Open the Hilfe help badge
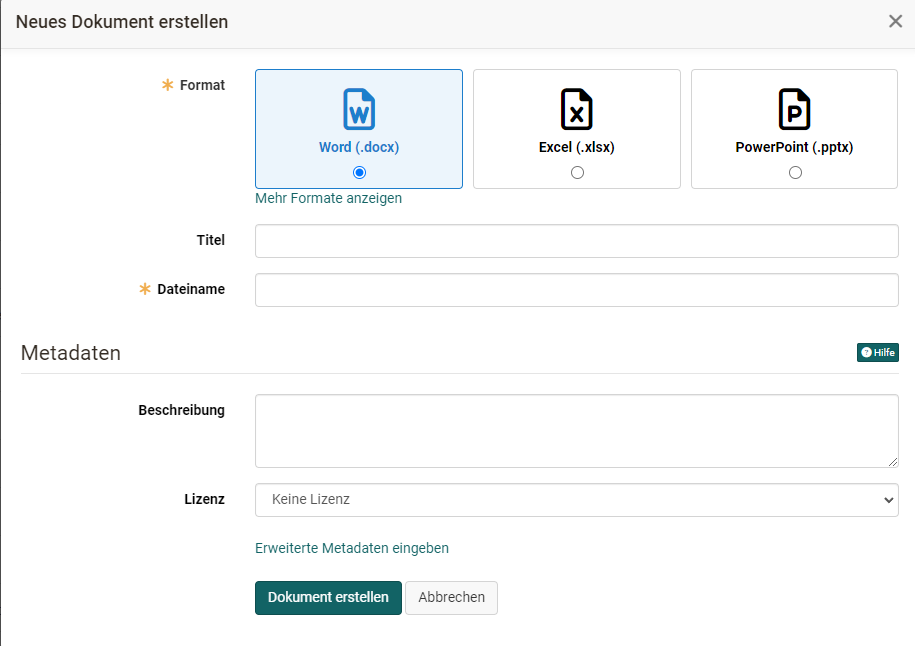This screenshot has width=915, height=646. coord(877,352)
